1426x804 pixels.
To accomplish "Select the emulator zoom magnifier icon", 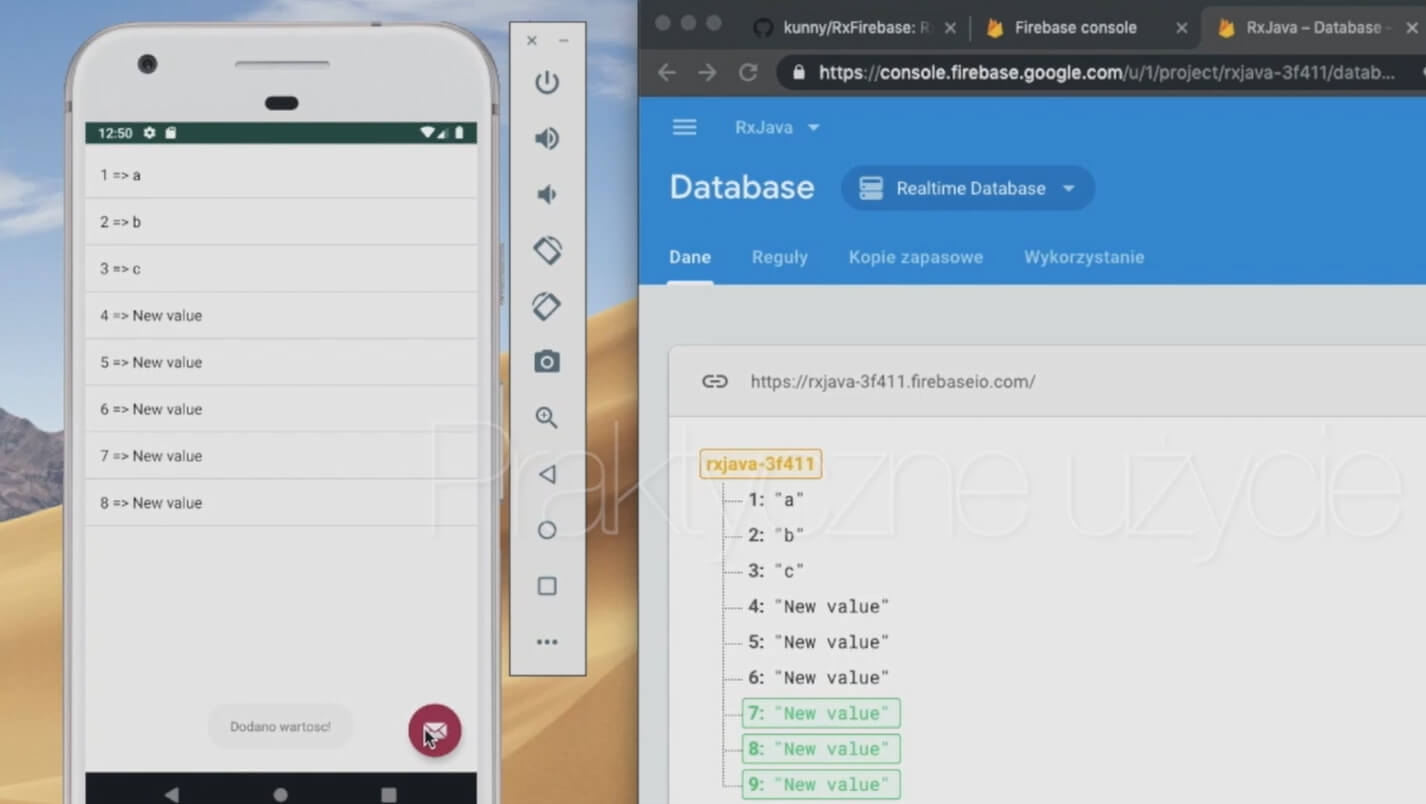I will 547,417.
